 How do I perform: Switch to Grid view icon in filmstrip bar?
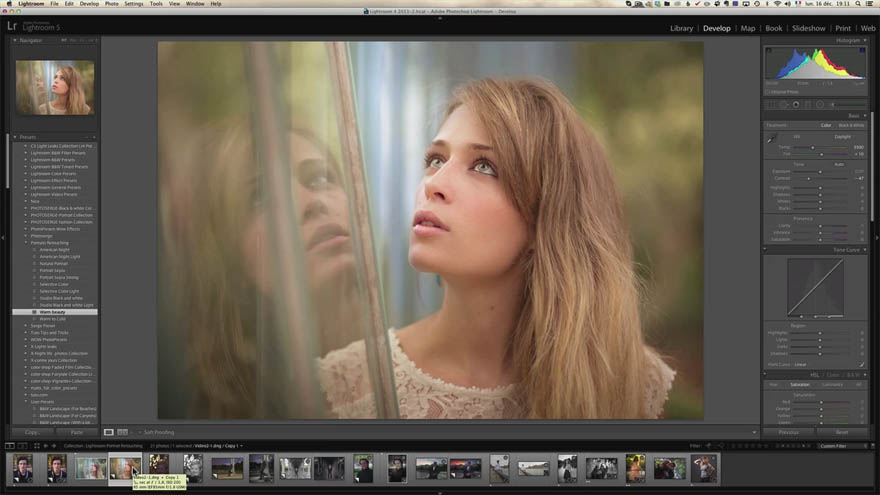tap(36, 446)
